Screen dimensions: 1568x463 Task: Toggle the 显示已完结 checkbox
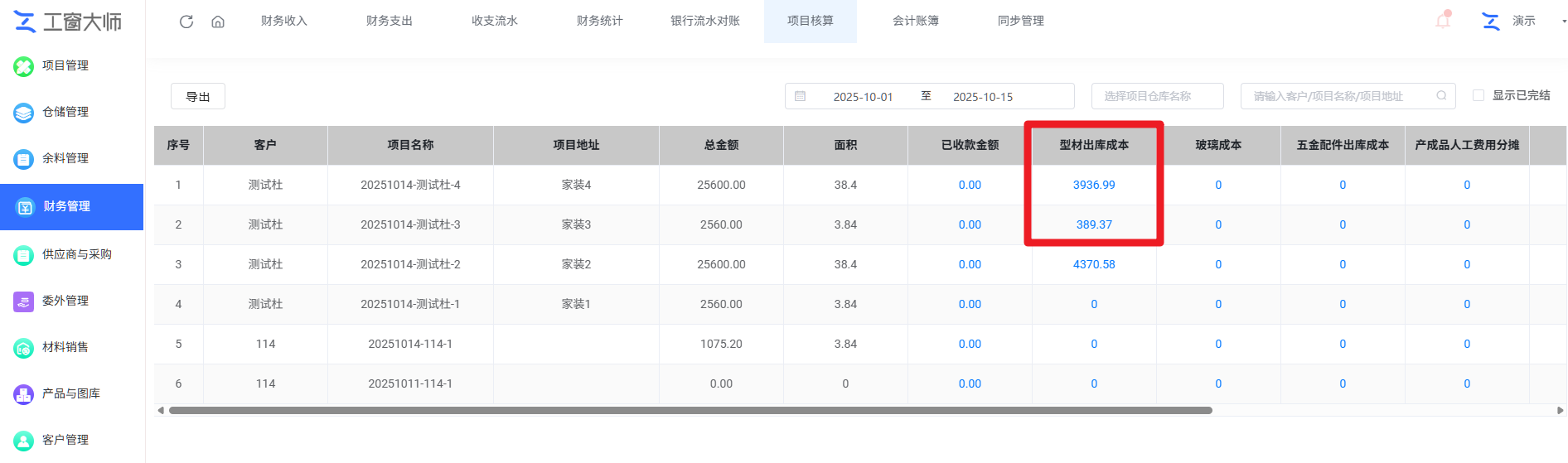click(x=1478, y=95)
